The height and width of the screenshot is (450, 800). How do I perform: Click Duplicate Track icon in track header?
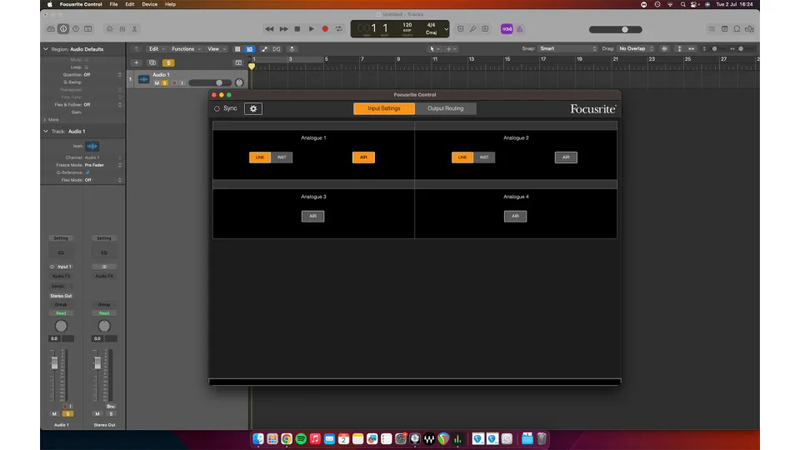[x=152, y=63]
